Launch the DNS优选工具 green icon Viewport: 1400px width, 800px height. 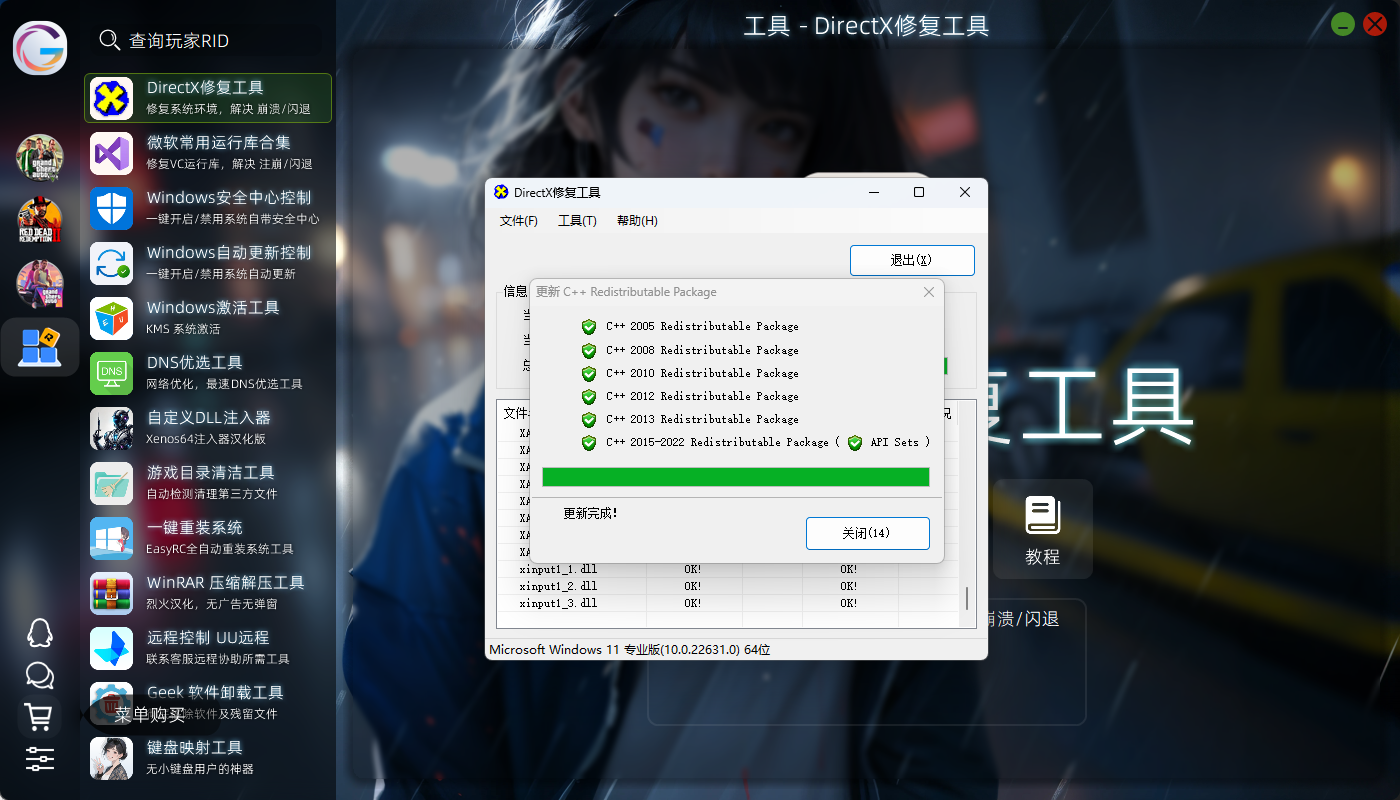click(x=112, y=373)
